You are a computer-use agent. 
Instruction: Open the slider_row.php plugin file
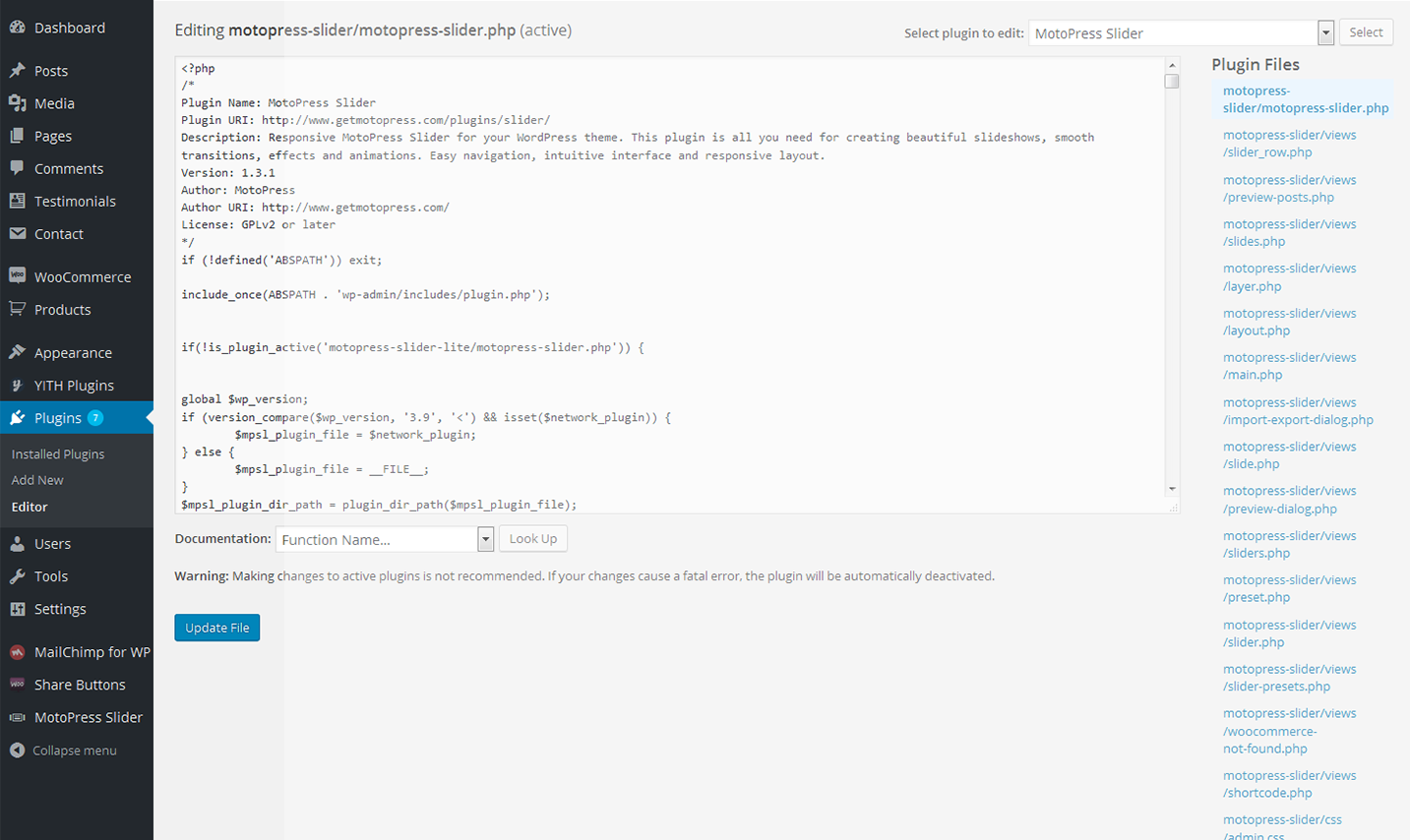tap(1289, 144)
